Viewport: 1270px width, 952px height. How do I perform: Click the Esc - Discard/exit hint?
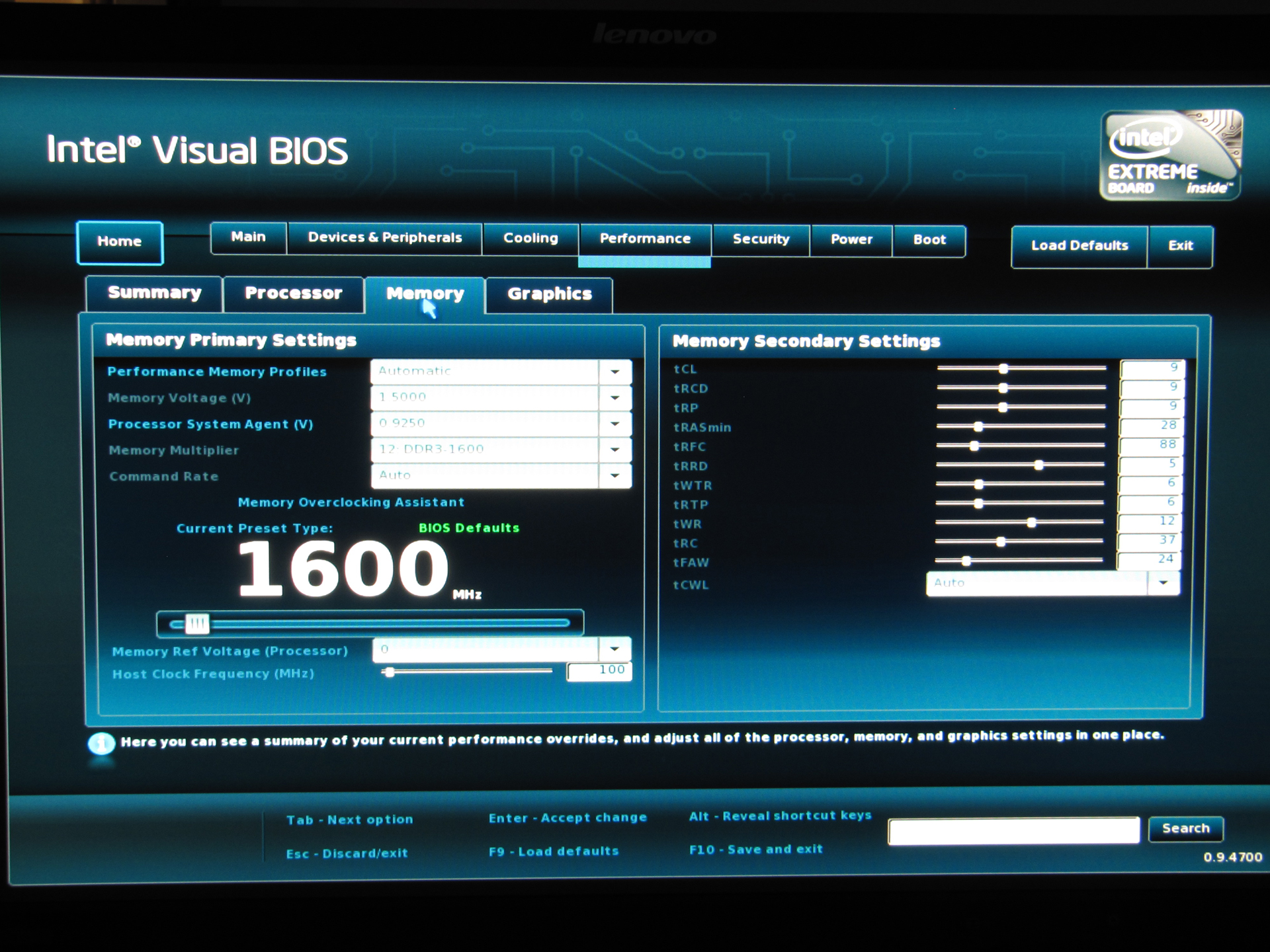[x=347, y=853]
